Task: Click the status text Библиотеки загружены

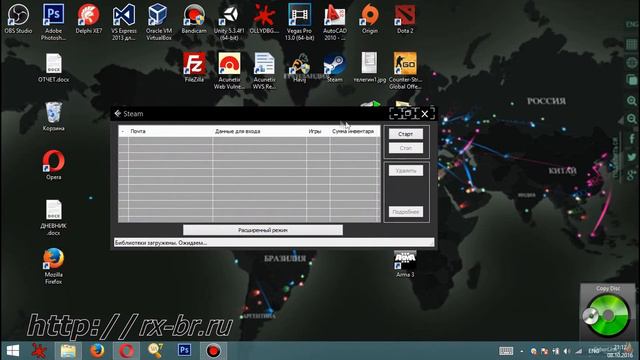Action: (x=161, y=243)
